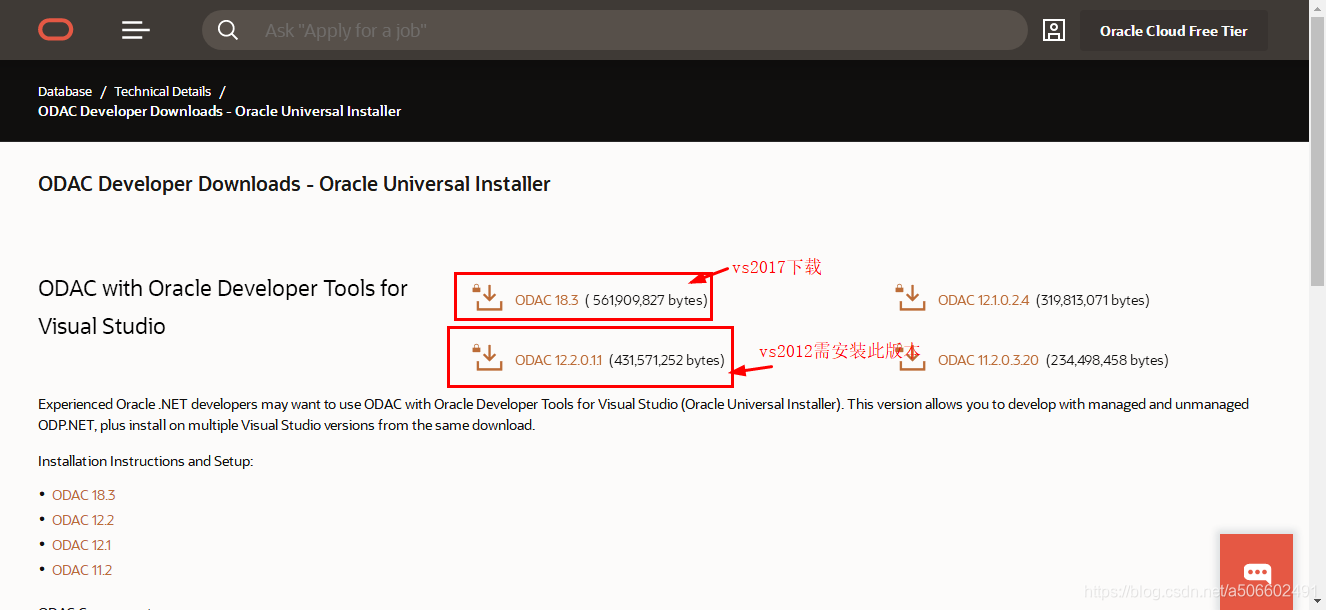Go to Technical Details breadcrumb link

click(x=163, y=91)
